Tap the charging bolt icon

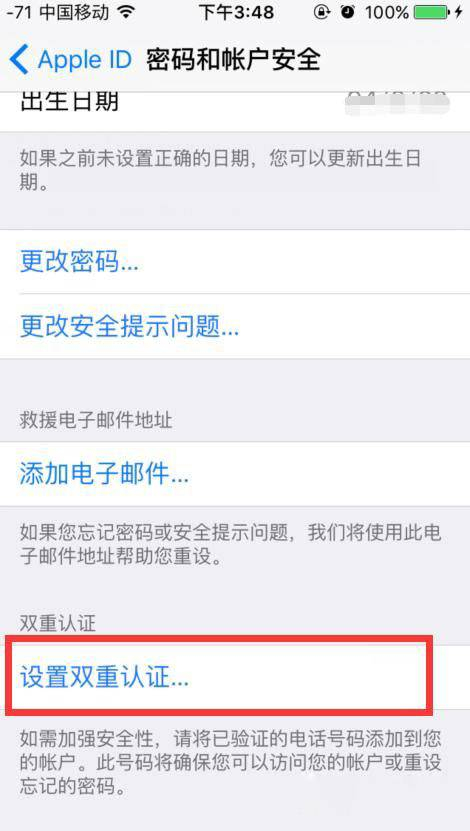click(x=460, y=12)
